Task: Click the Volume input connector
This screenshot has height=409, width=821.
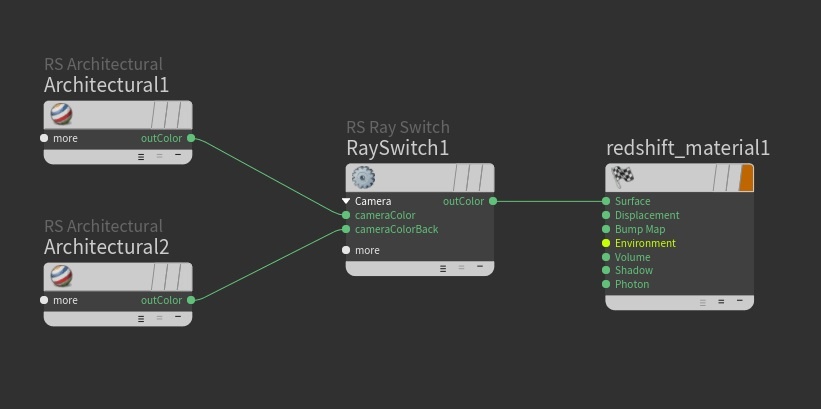Action: (606, 257)
